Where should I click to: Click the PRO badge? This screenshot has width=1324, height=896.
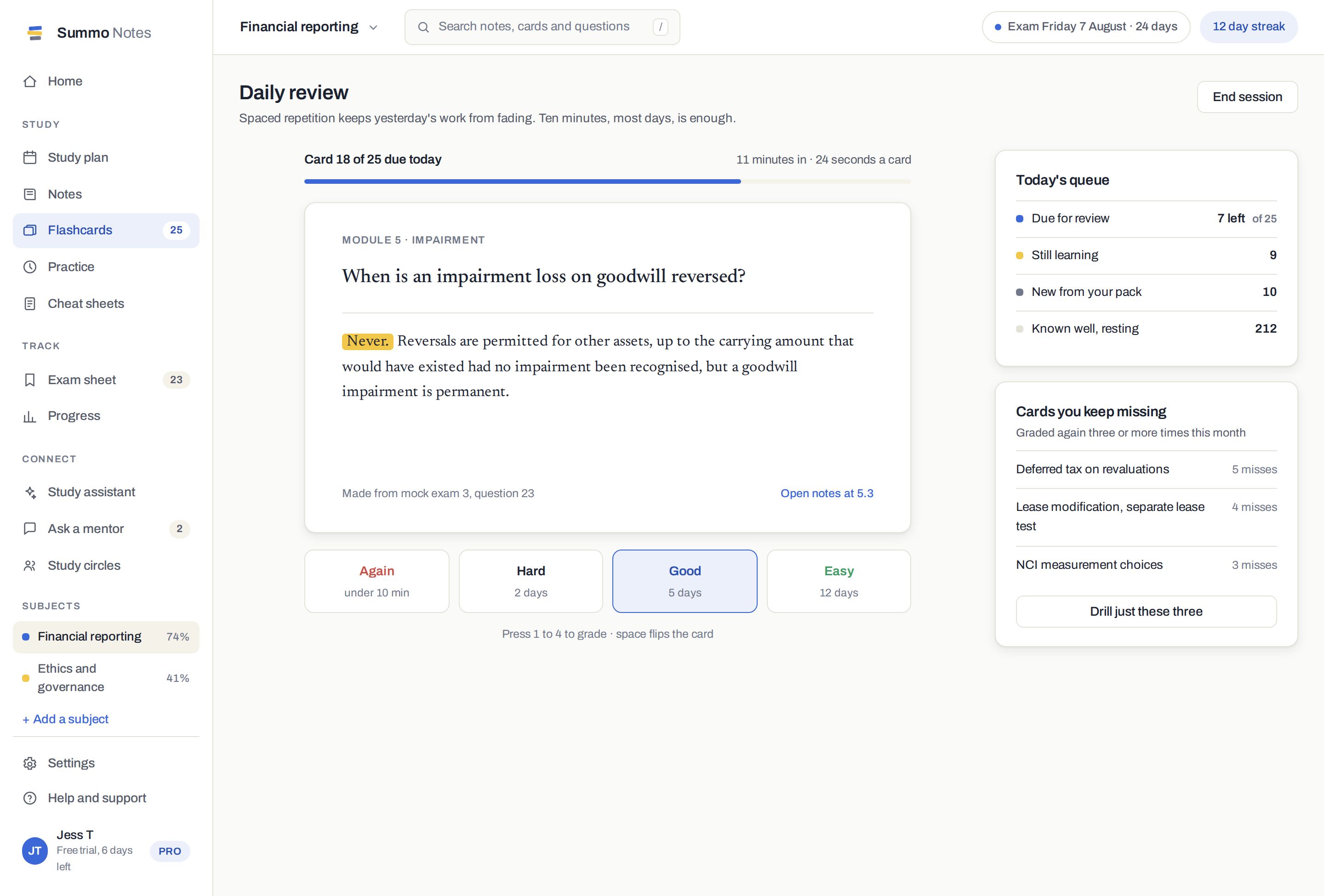coord(170,851)
